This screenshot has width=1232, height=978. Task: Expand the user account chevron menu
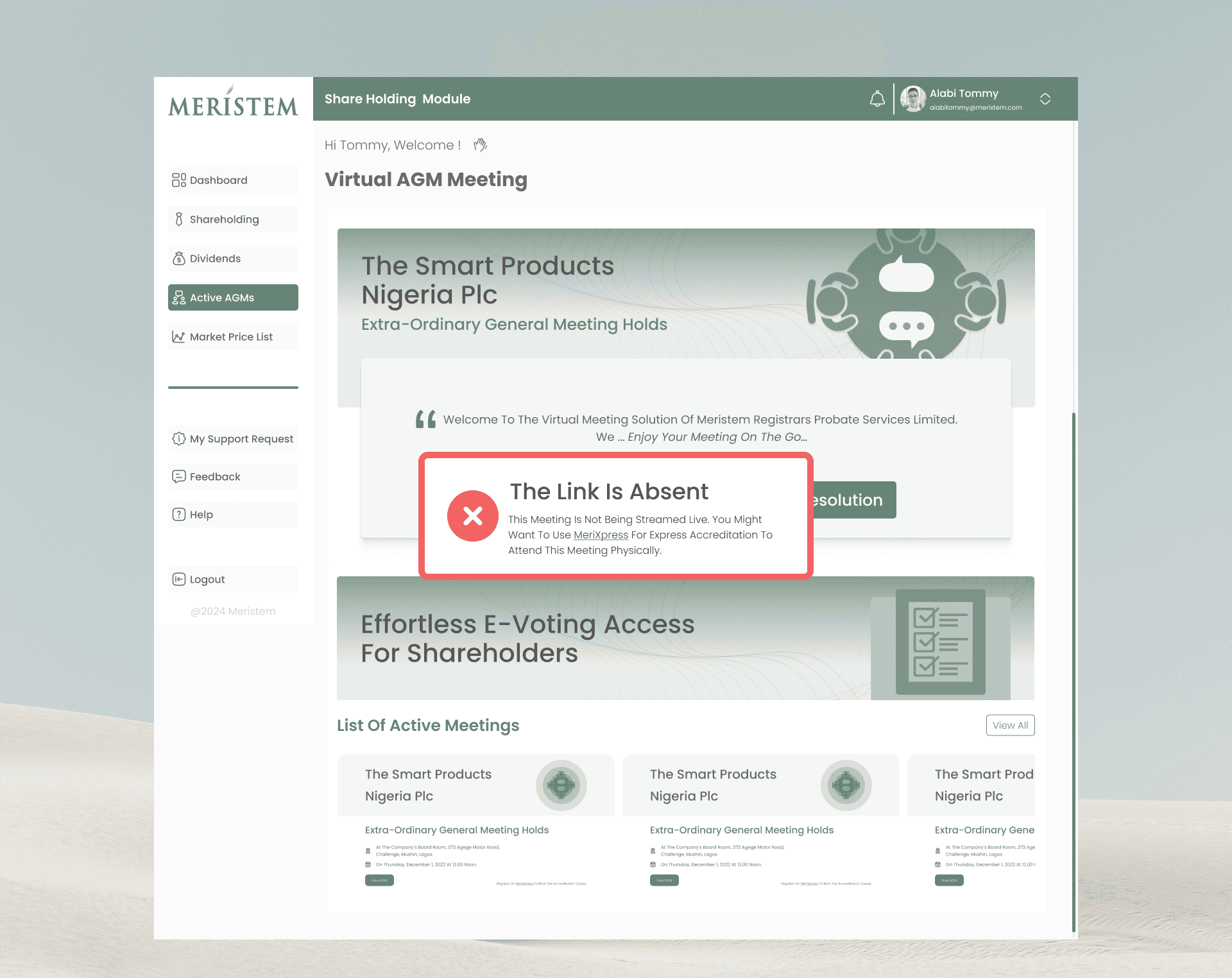pos(1045,99)
